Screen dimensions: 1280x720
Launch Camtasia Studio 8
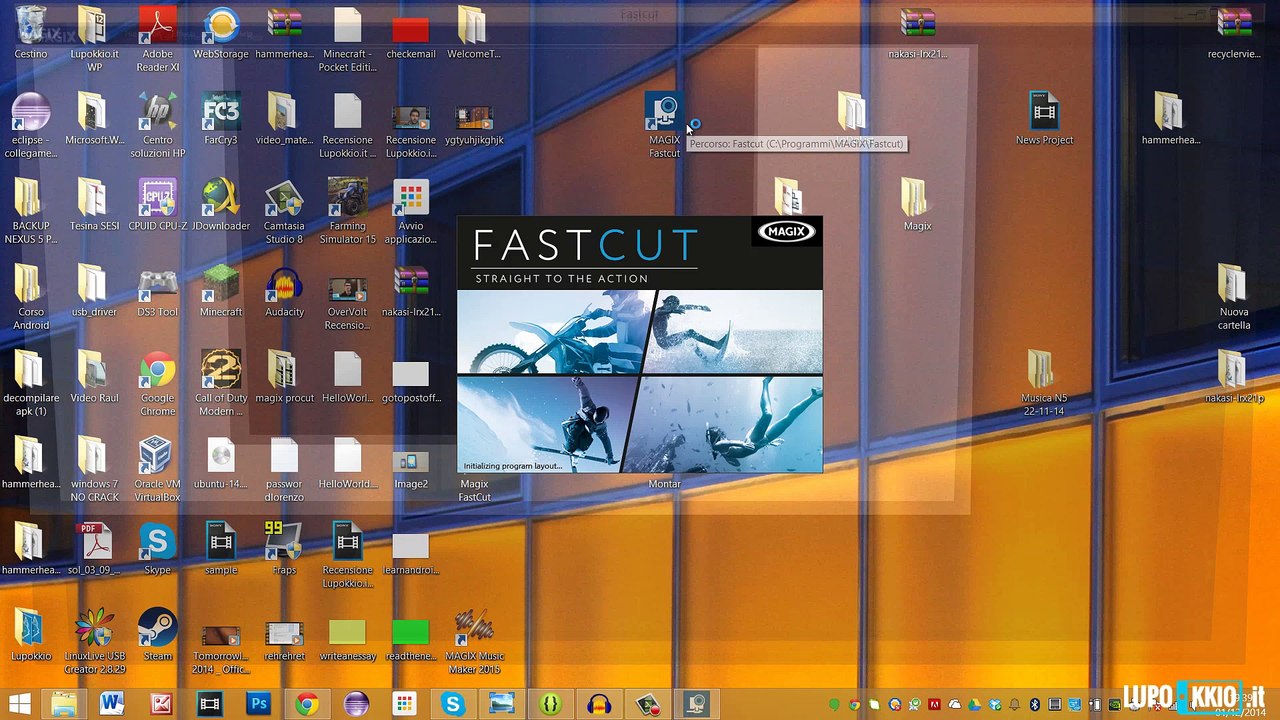tap(284, 210)
